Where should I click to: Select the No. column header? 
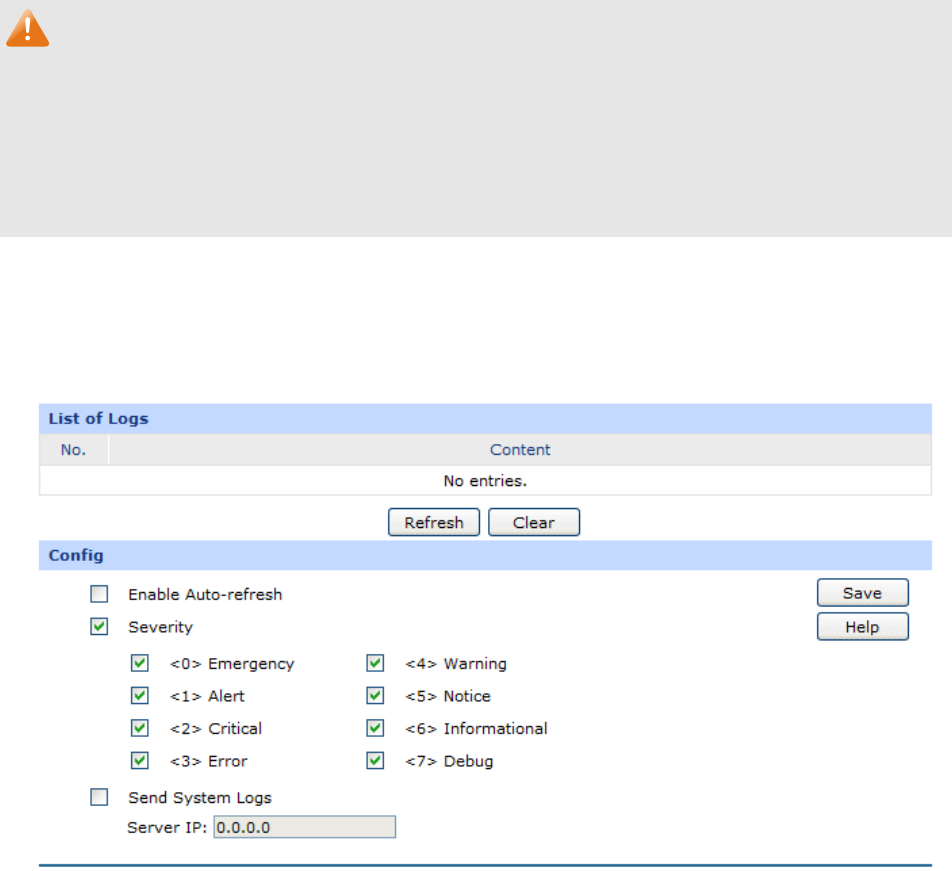coord(73,450)
